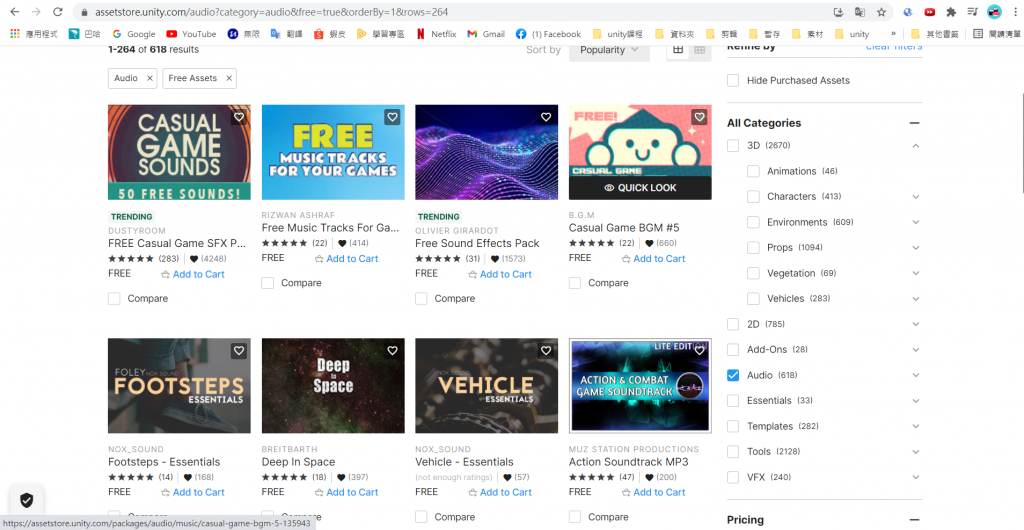The width and height of the screenshot is (1024, 530).
Task: Check Hide Purchased Assets checkbox
Action: [x=733, y=80]
